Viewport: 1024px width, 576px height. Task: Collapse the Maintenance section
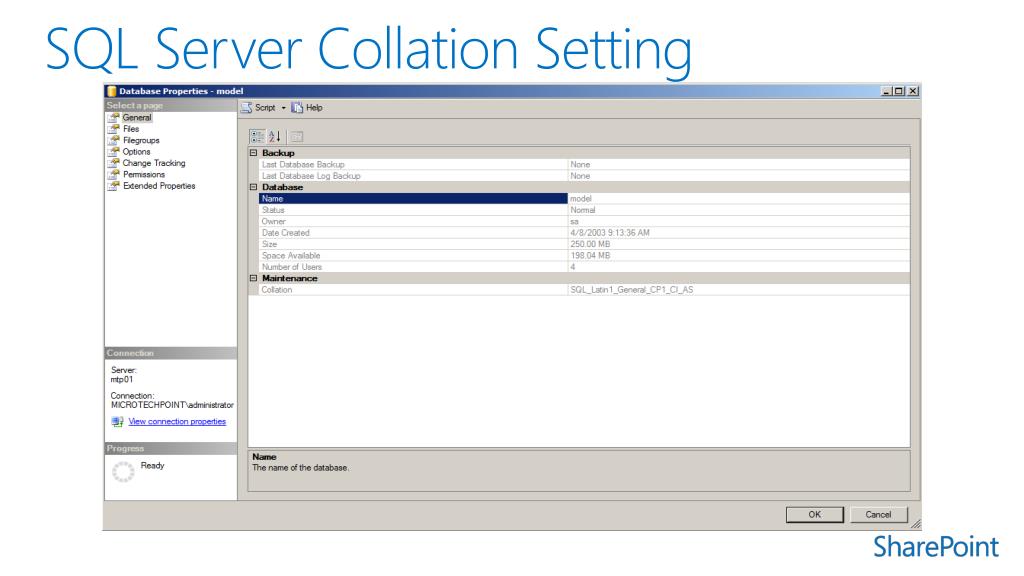(253, 278)
